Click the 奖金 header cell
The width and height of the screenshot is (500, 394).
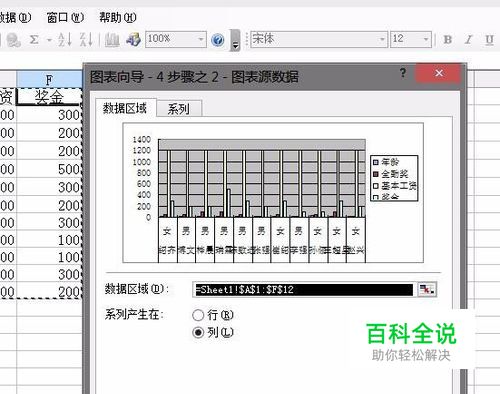click(x=49, y=97)
